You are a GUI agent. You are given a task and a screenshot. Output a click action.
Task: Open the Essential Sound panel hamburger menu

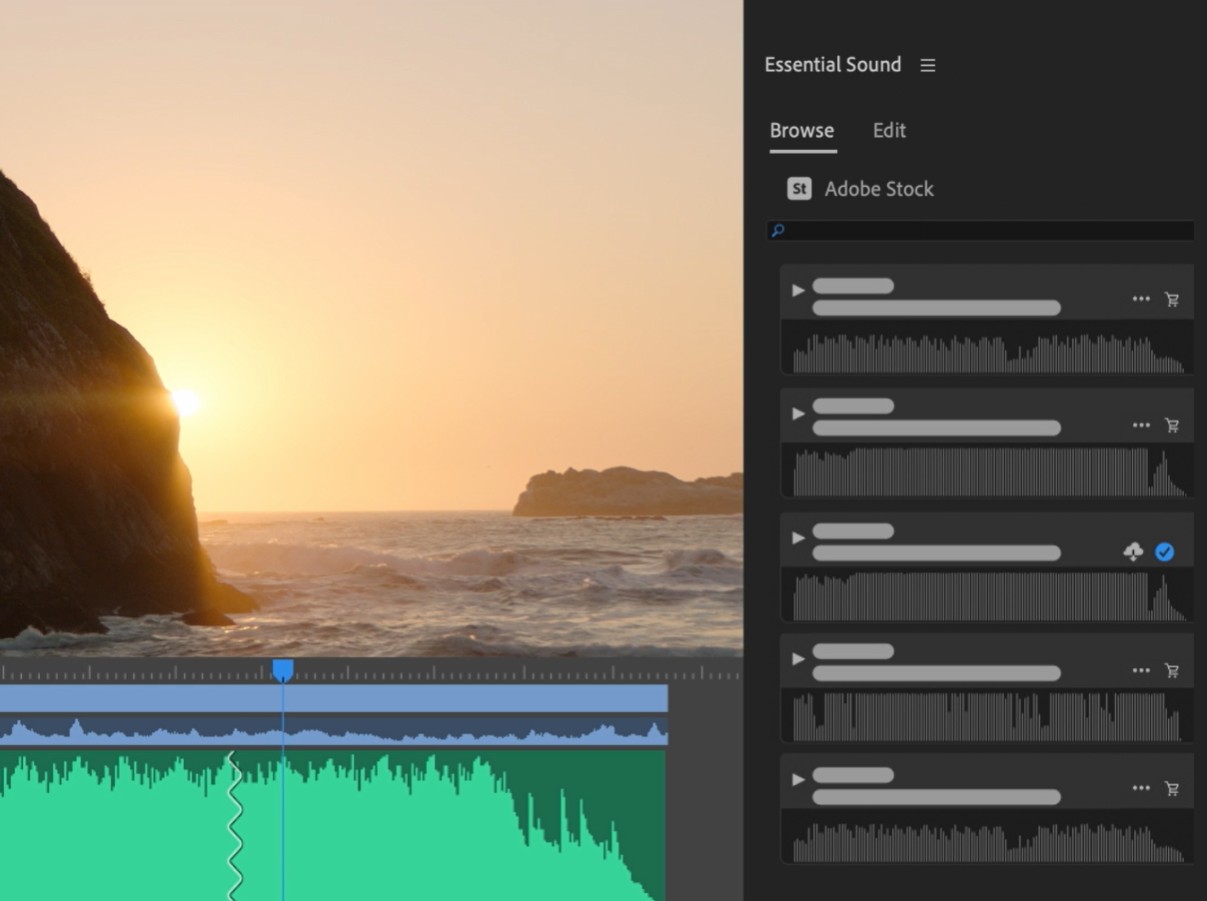928,65
